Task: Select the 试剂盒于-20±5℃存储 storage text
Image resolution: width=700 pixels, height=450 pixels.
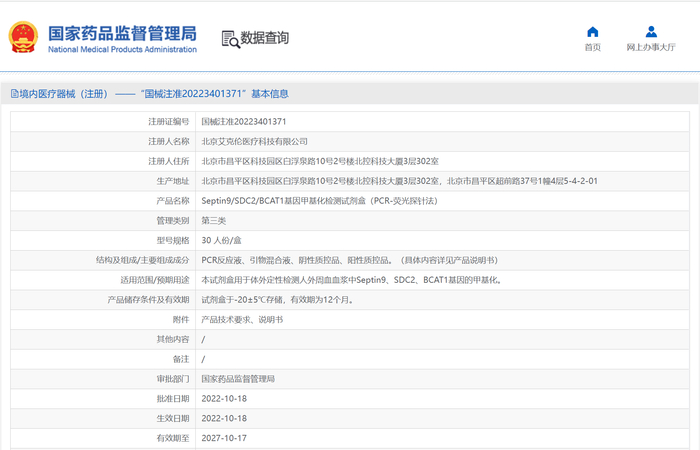Action: pyautogui.click(x=278, y=300)
